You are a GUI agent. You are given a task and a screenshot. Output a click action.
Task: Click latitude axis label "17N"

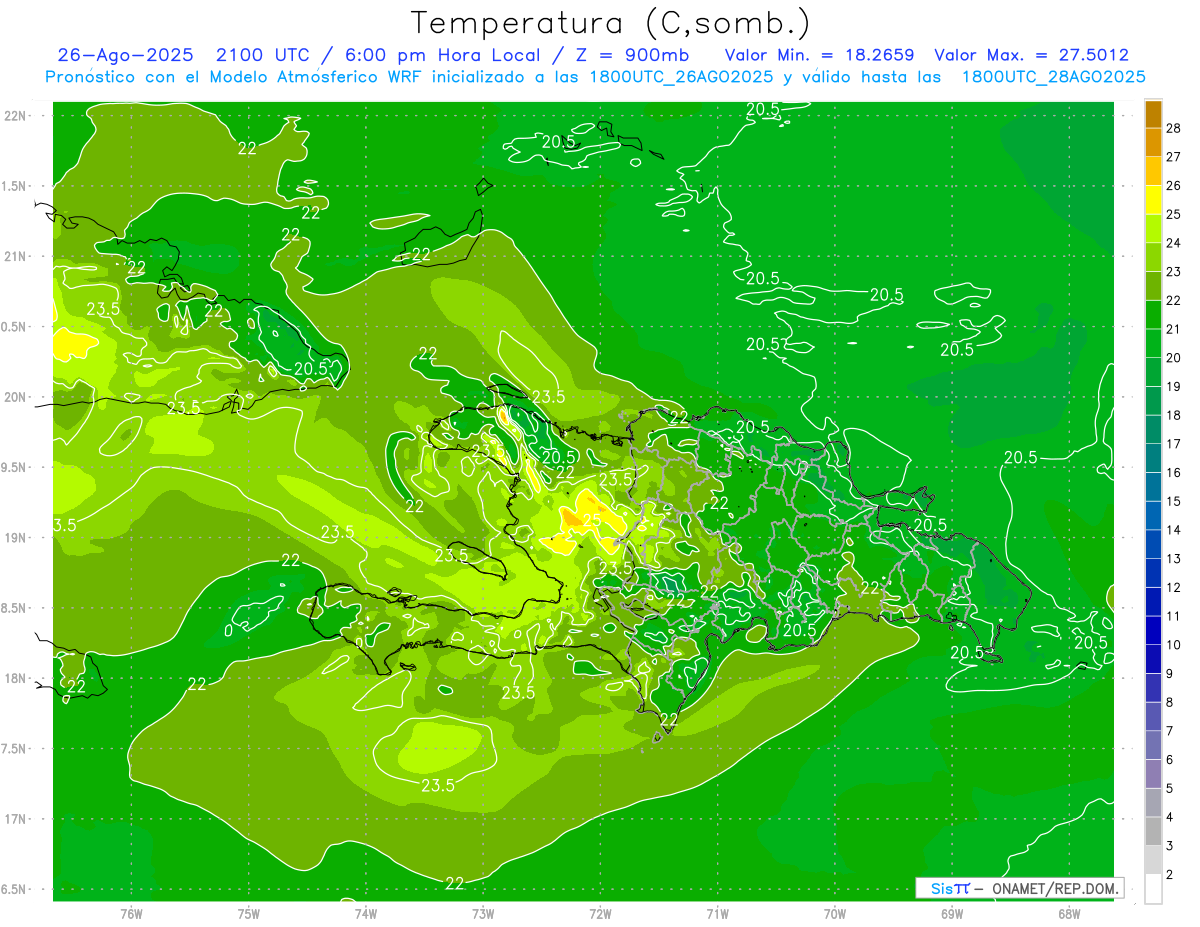click(x=16, y=819)
